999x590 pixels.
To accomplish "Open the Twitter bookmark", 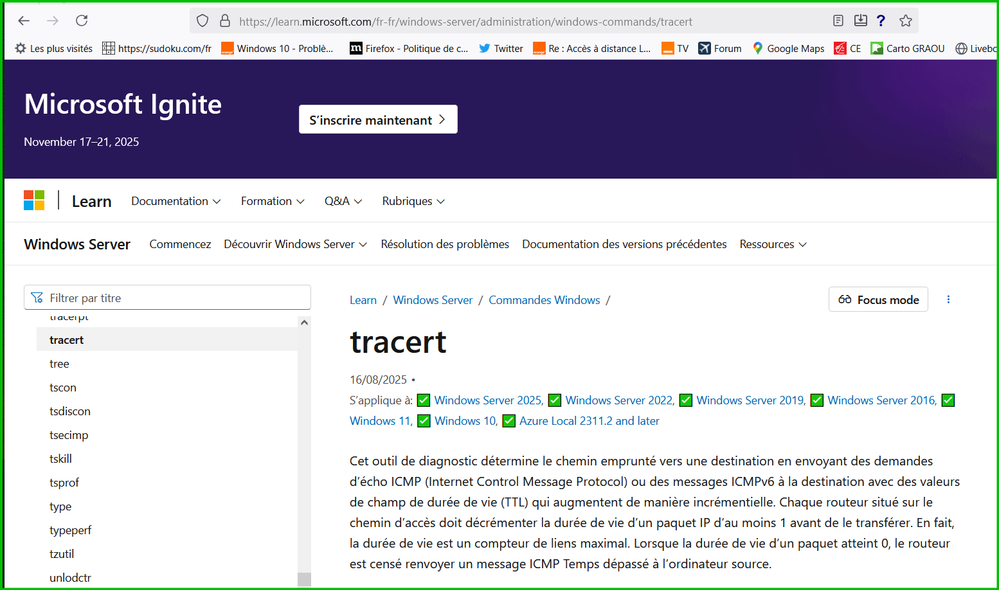I will 500,48.
